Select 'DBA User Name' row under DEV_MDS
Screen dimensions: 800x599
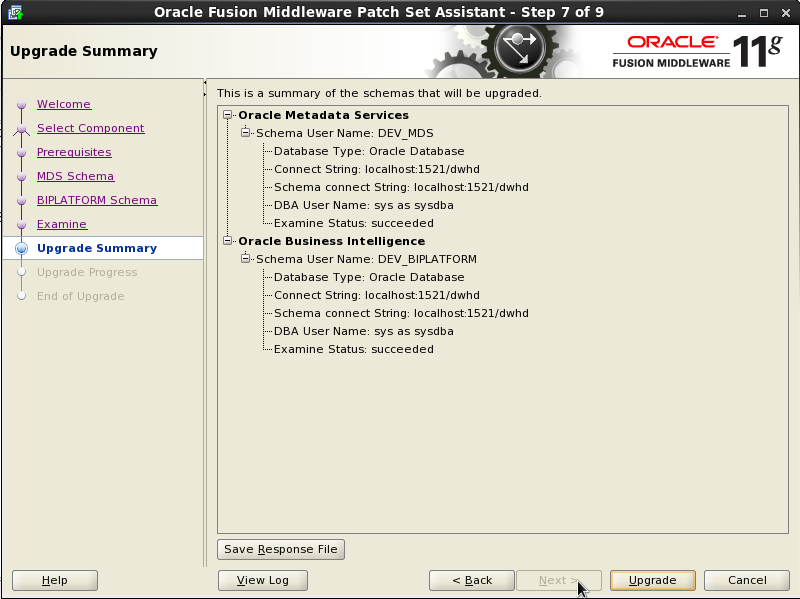(x=364, y=205)
